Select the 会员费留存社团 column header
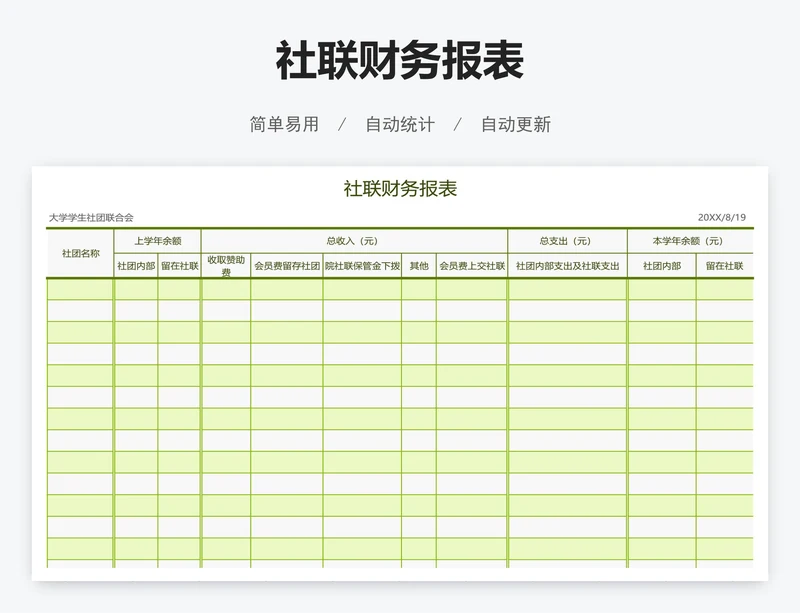This screenshot has height=613, width=800. [287, 266]
